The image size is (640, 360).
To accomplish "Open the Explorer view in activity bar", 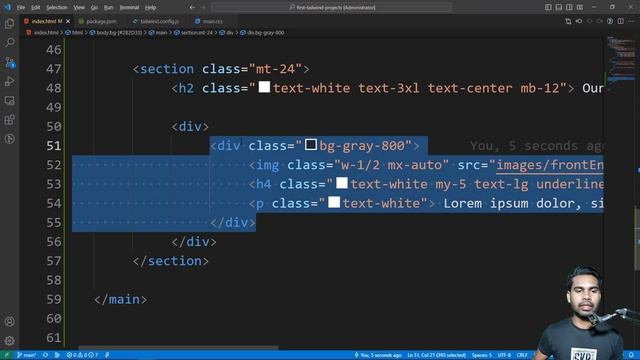I will (x=9, y=24).
